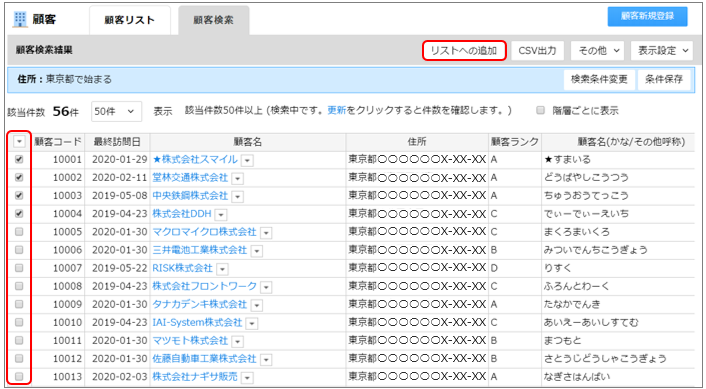Check the checkbox for customer 10005
706x389 pixels.
(19, 231)
